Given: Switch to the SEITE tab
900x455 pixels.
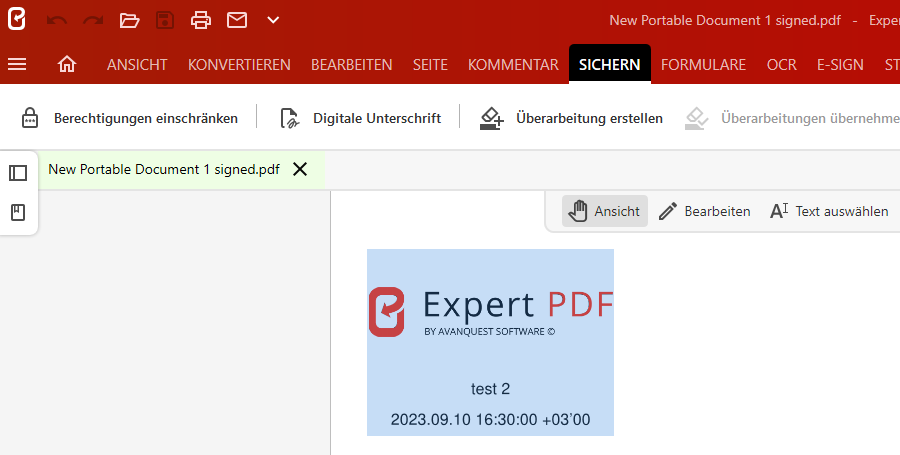Looking at the screenshot, I should pos(430,64).
